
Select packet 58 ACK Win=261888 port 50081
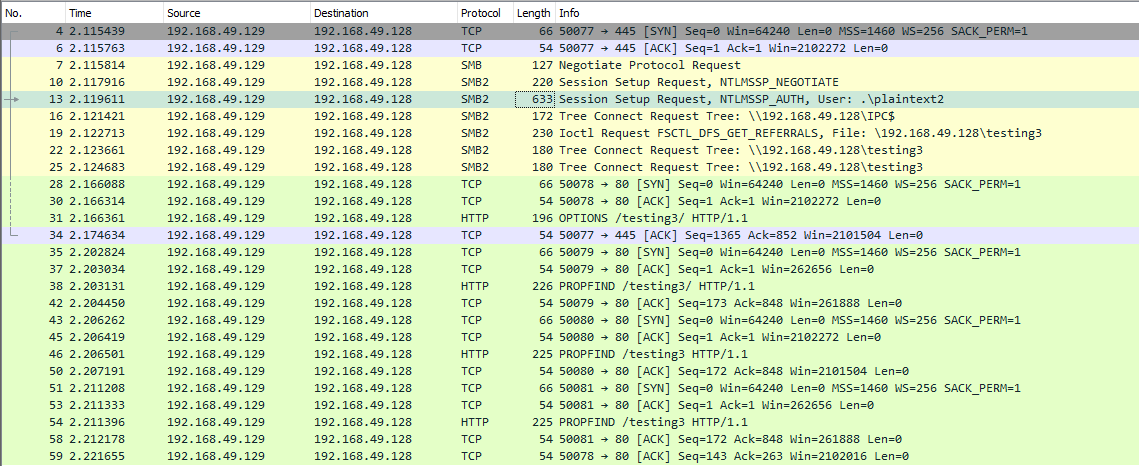point(570,439)
